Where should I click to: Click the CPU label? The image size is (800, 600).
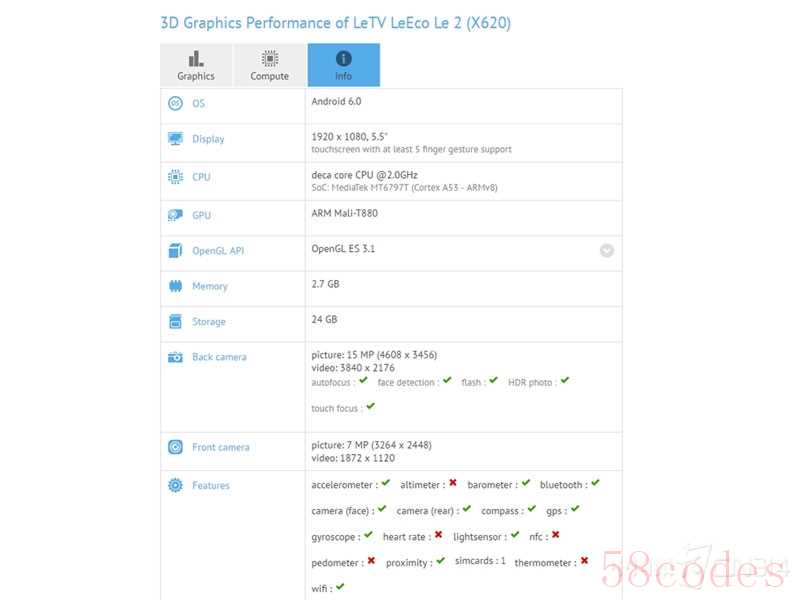click(201, 177)
